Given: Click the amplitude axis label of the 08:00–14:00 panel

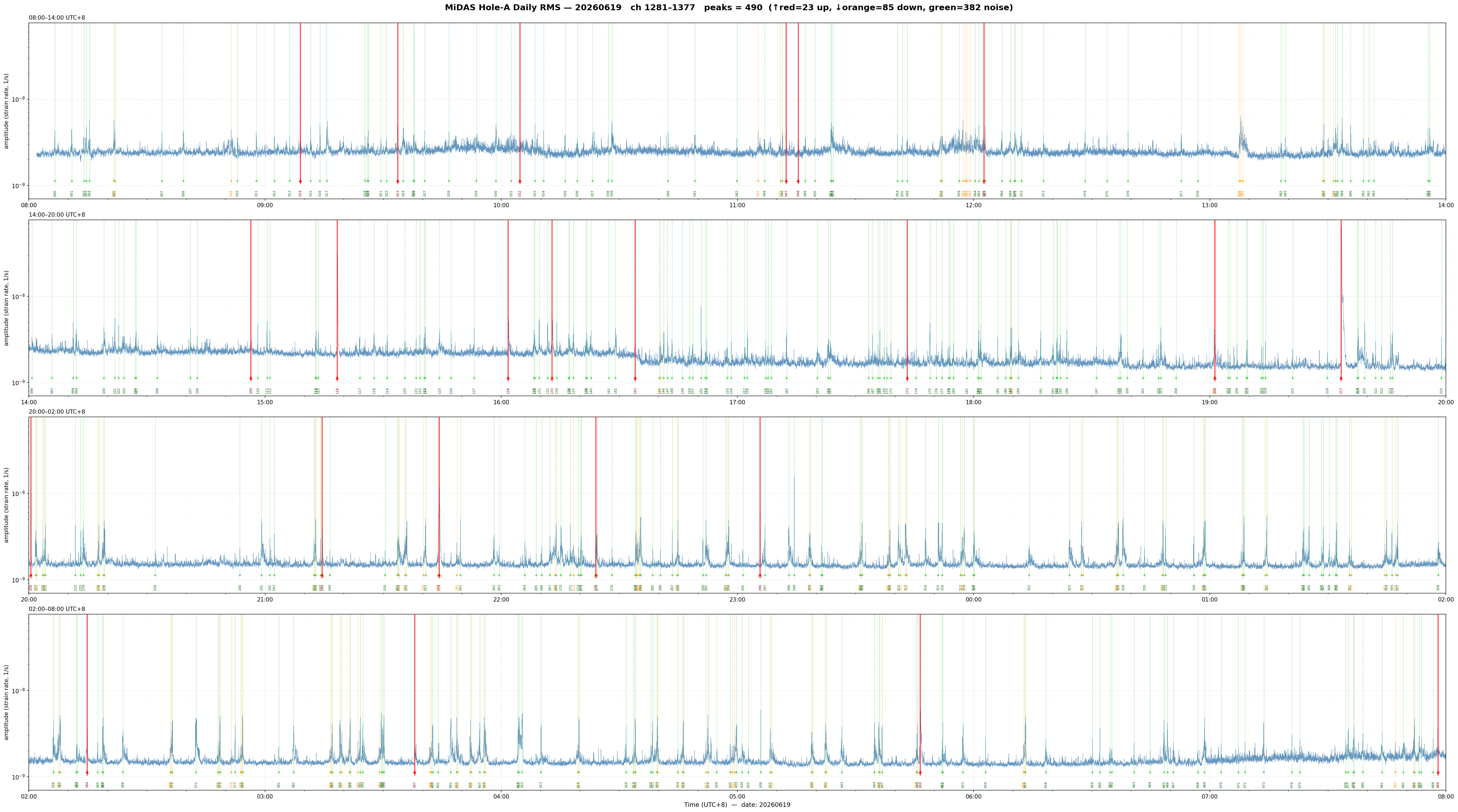Looking at the screenshot, I should [7, 111].
